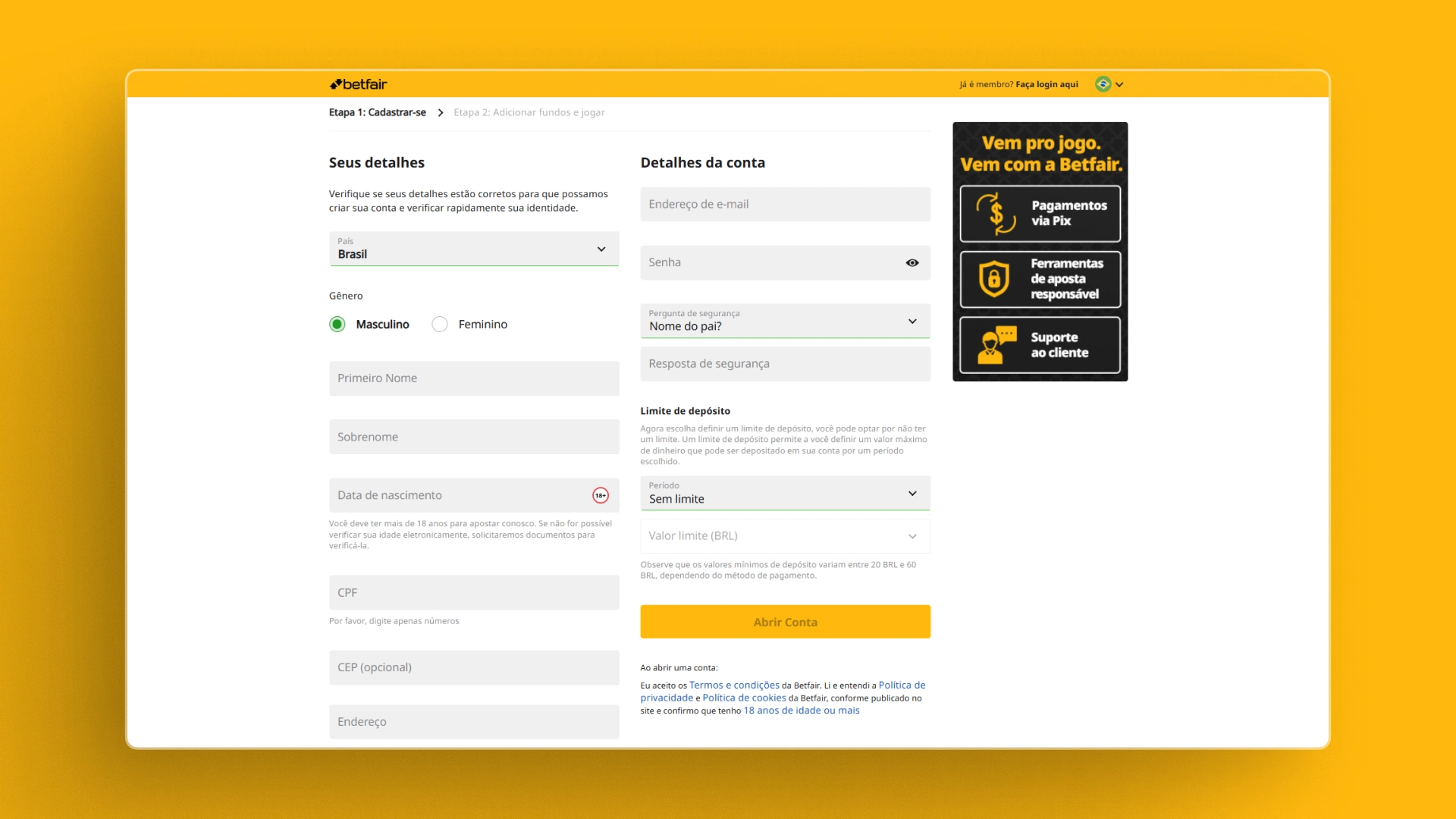Image resolution: width=1456 pixels, height=819 pixels.
Task: Click the Limite de depósito heading
Action: click(x=685, y=411)
